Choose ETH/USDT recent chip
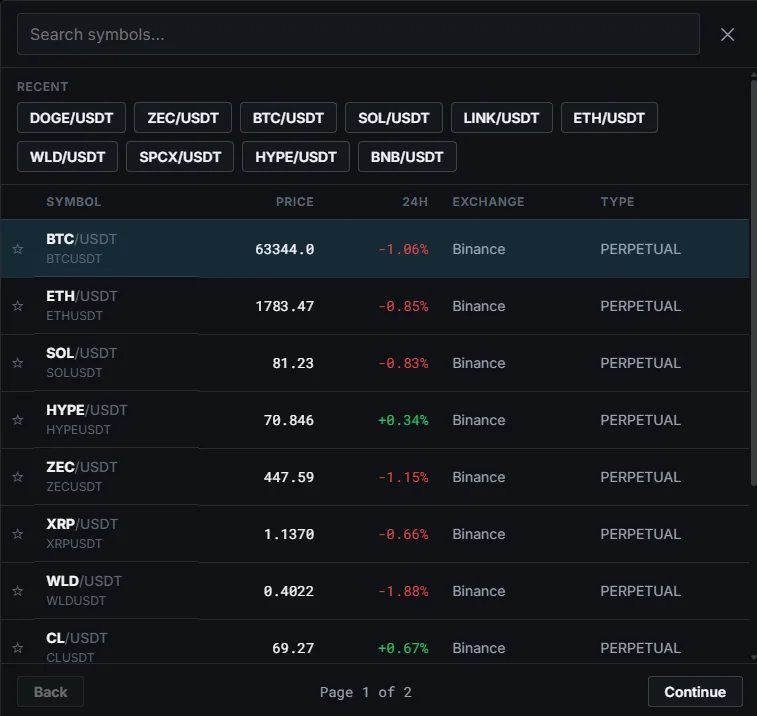 coord(609,117)
